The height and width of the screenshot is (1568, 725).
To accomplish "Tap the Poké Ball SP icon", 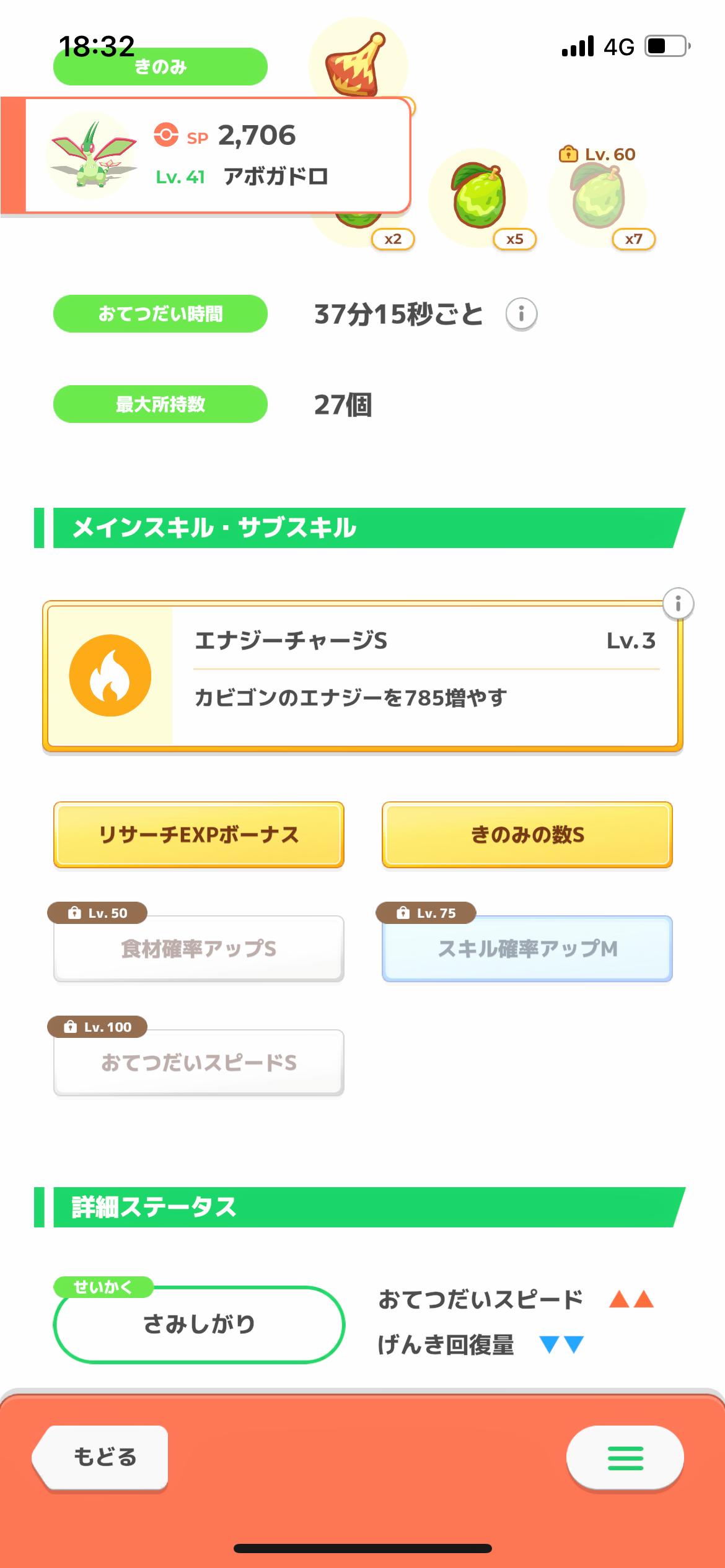I will tap(166, 135).
